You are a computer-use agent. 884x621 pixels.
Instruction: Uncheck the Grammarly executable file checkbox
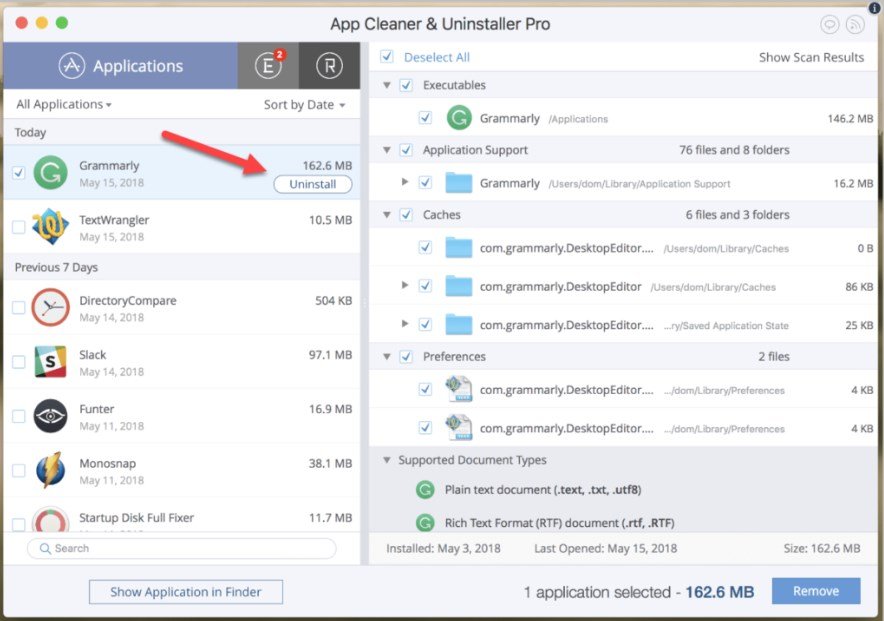coord(425,118)
